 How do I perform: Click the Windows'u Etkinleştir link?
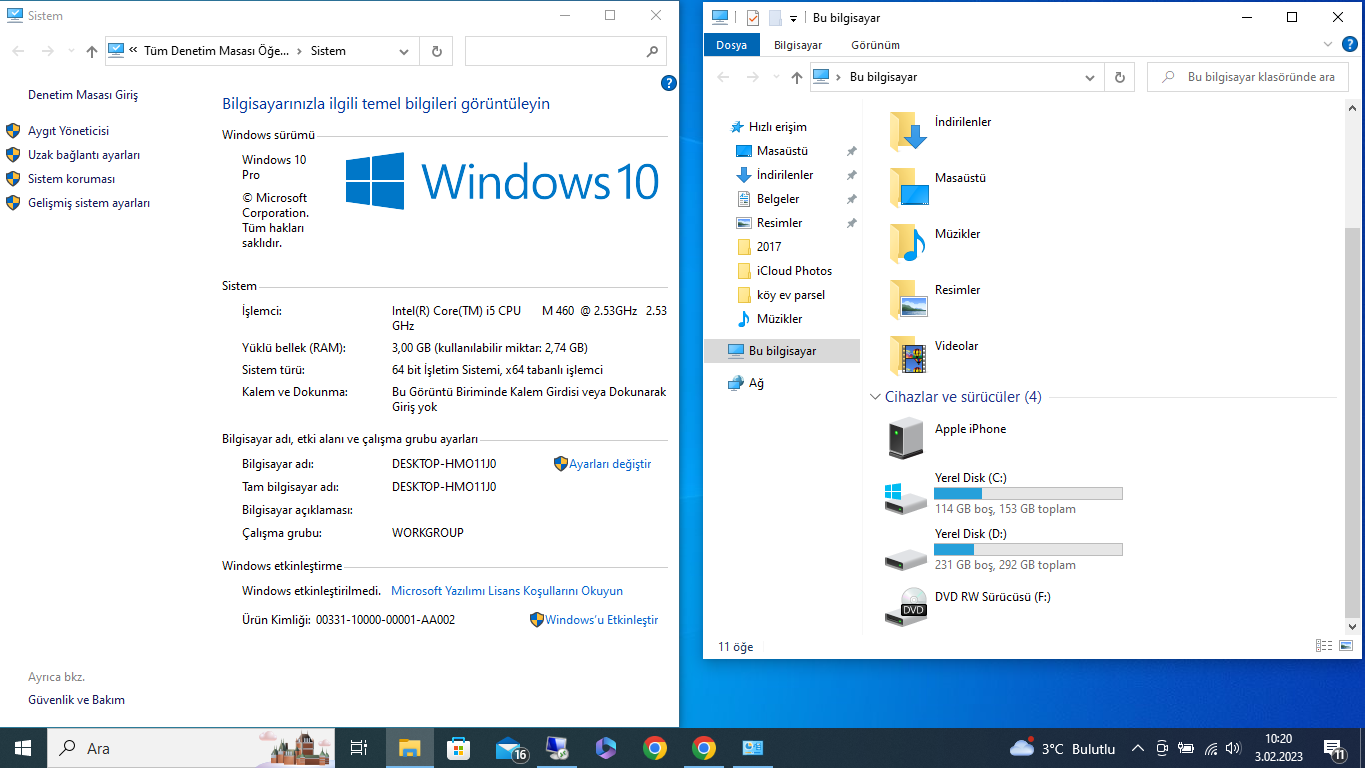coord(601,620)
